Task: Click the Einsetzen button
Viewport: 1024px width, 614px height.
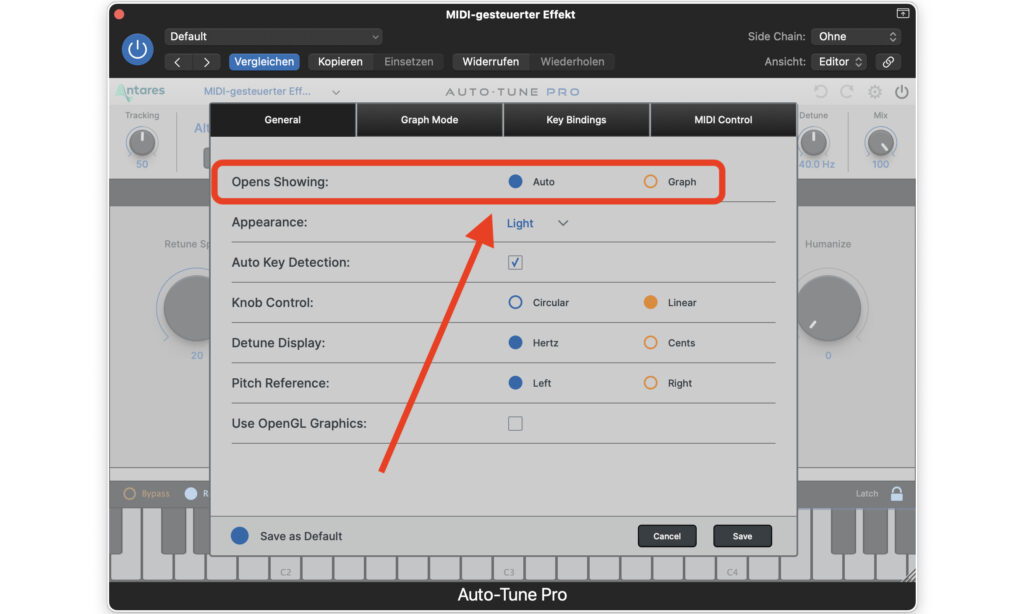Action: coord(409,62)
